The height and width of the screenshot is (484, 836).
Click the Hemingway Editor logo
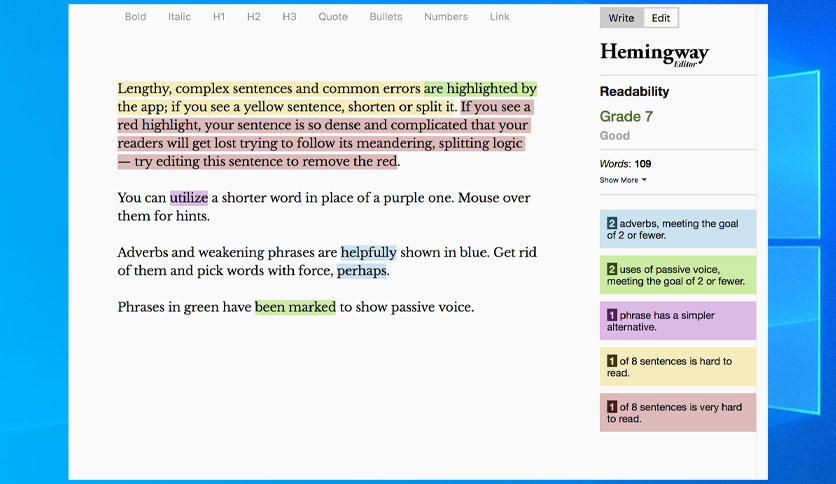[x=654, y=54]
